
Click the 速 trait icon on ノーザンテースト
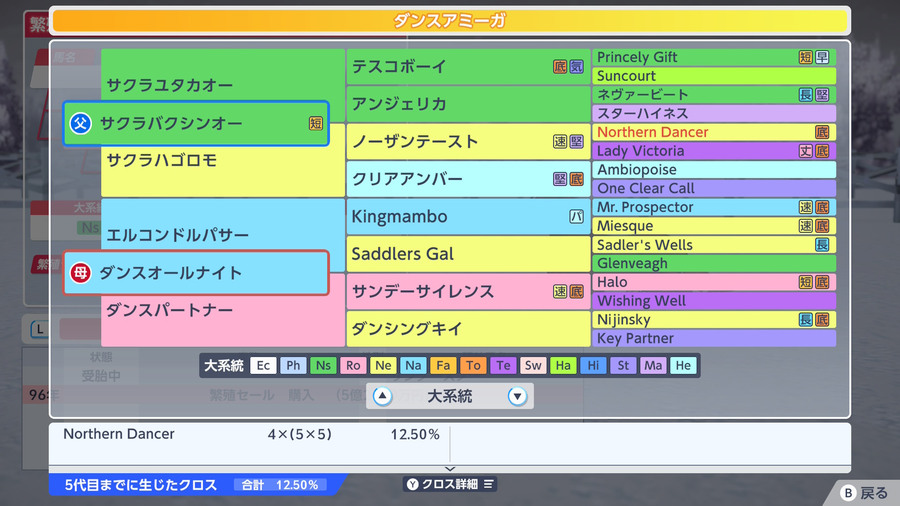(560, 142)
